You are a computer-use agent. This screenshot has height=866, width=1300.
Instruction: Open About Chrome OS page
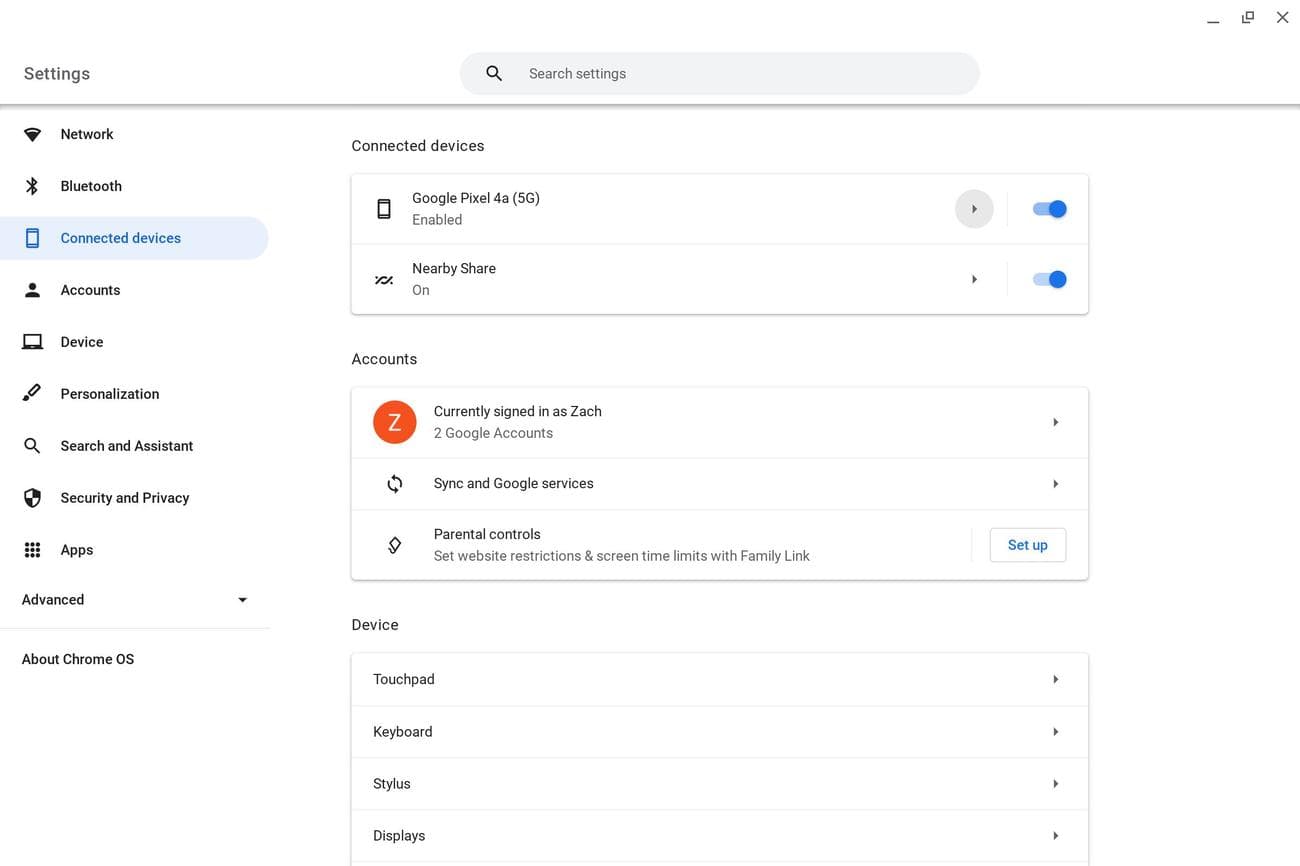pyautogui.click(x=78, y=659)
